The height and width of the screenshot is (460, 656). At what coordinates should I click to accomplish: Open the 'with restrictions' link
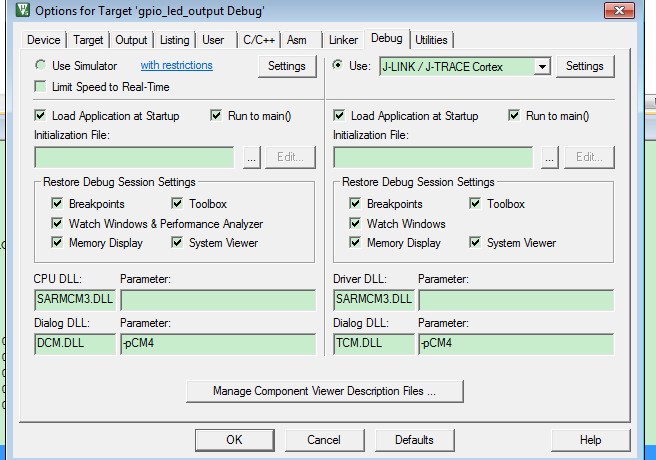pos(177,65)
